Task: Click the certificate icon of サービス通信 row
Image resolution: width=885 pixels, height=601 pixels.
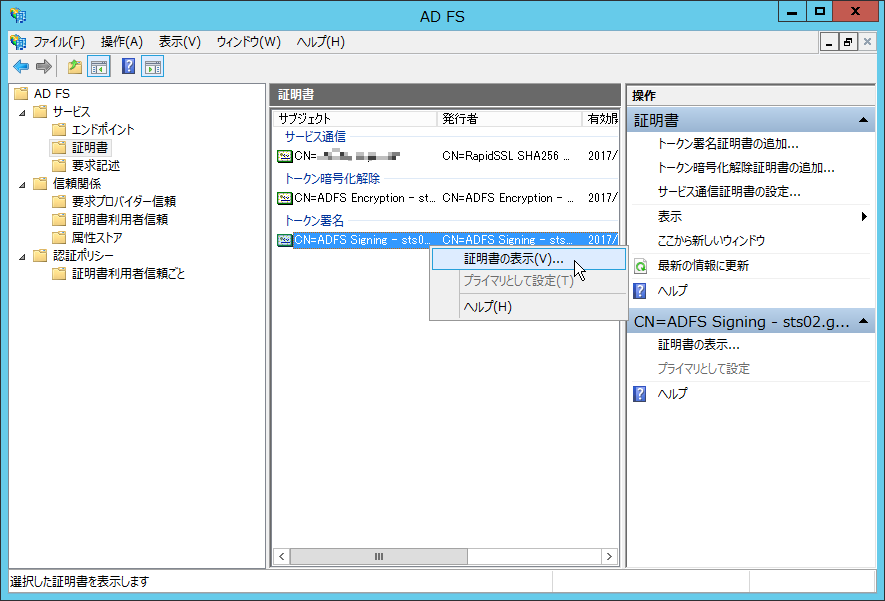Action: (285, 156)
